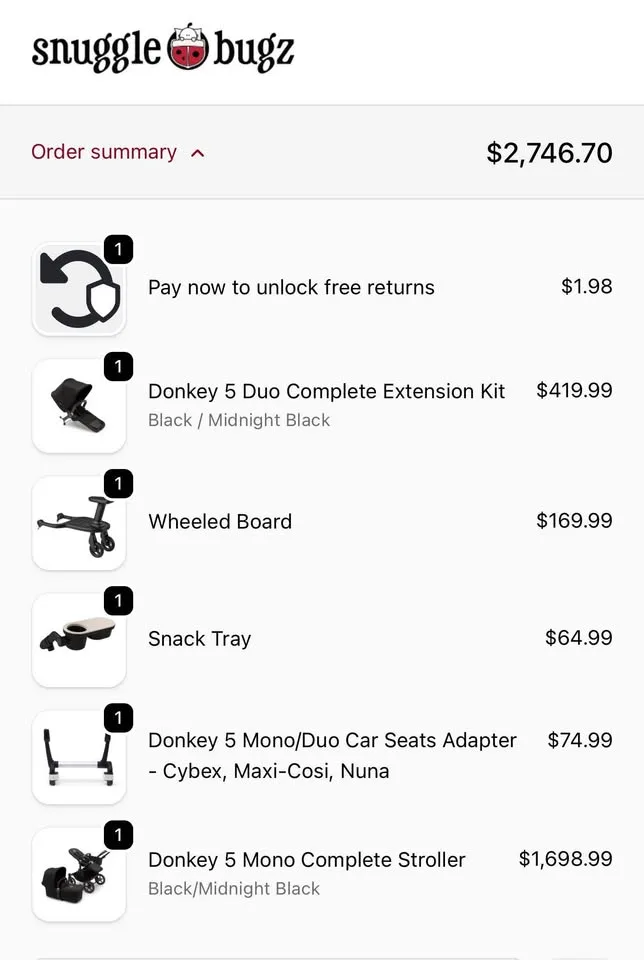This screenshot has height=960, width=644.
Task: Click the Snack Tray product picture
Action: [x=80, y=639]
